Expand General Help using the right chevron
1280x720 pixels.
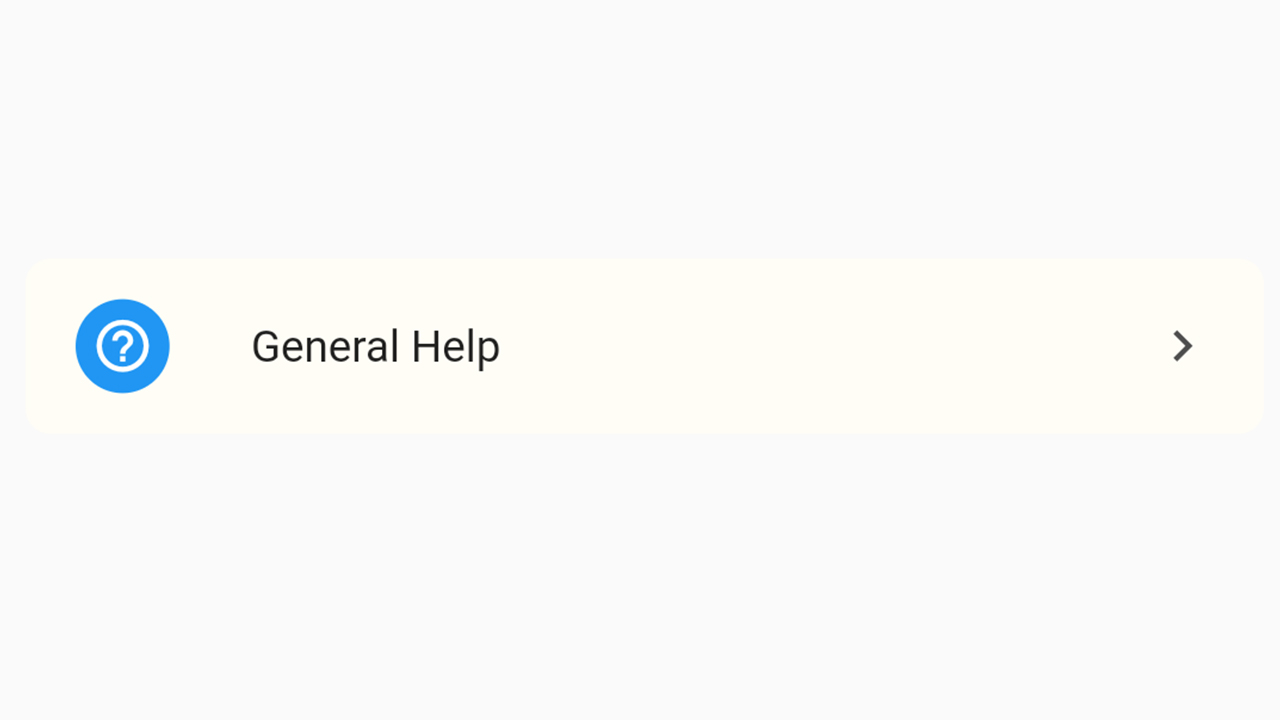pos(1182,346)
